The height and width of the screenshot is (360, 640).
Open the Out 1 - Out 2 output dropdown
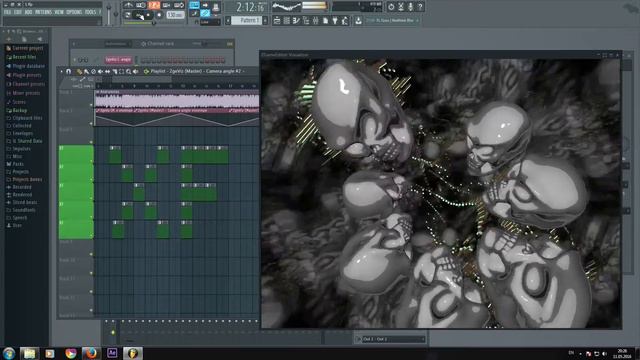391,339
